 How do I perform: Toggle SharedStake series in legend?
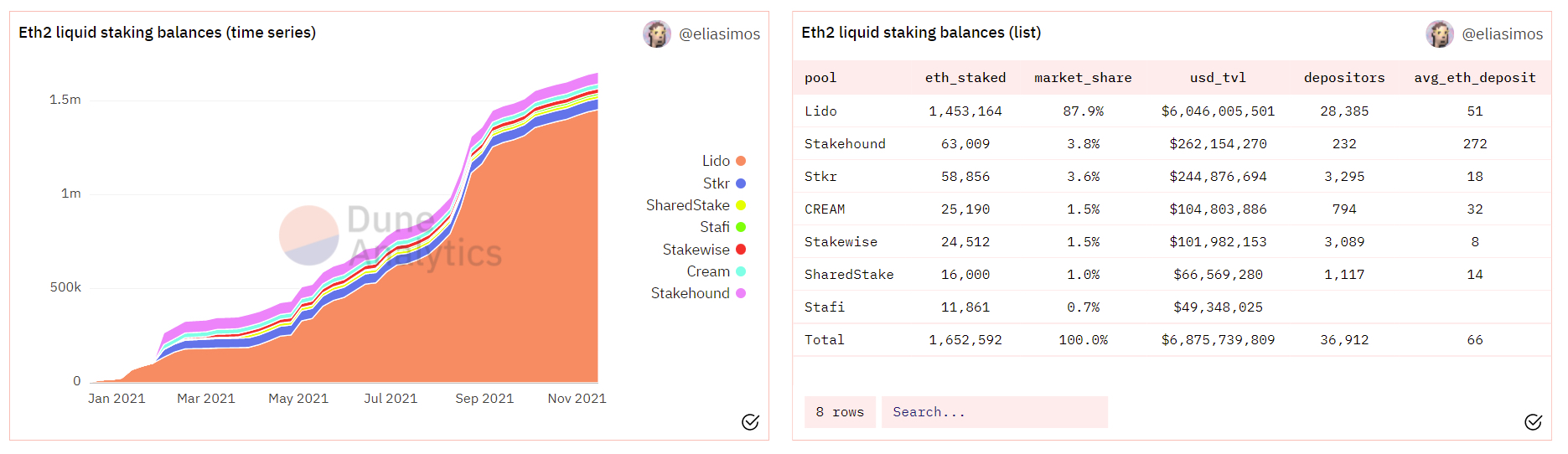click(x=696, y=205)
